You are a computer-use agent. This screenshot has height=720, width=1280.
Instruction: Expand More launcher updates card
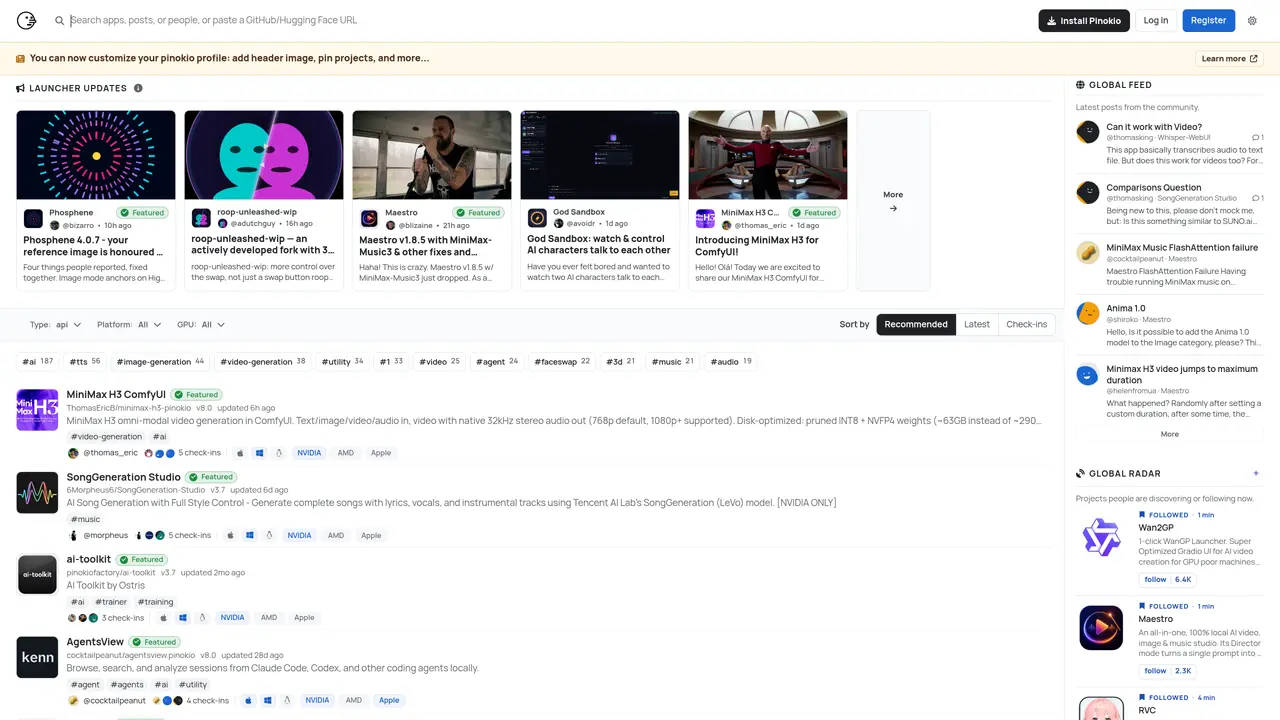click(x=893, y=201)
